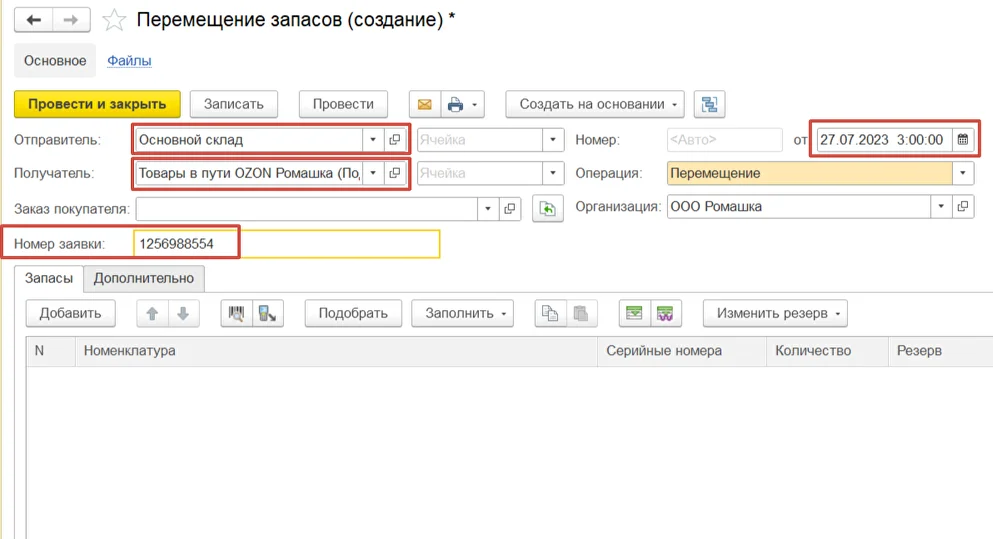Switch to the Дополнительно tab
This screenshot has width=993, height=539.
[143, 278]
